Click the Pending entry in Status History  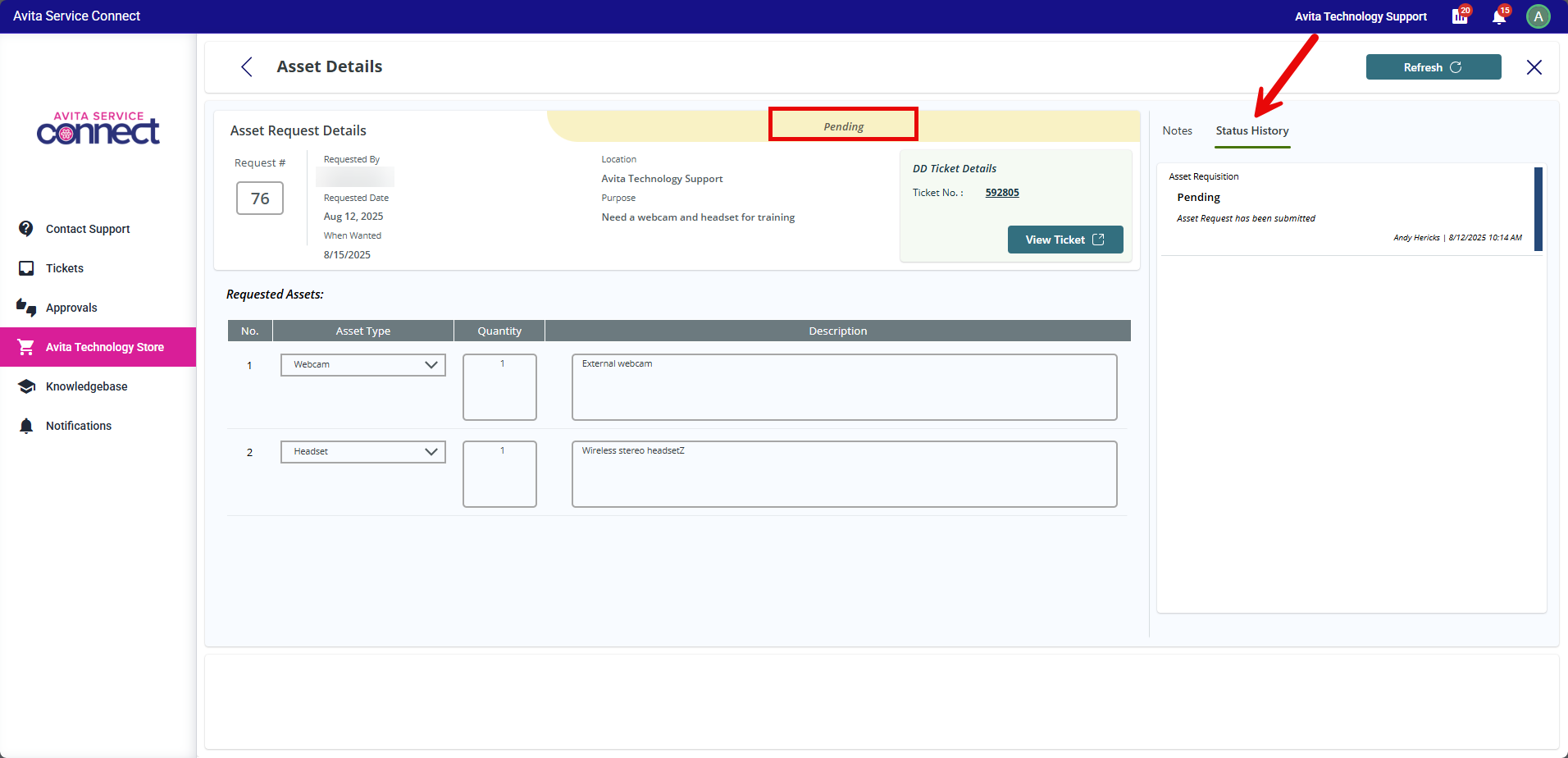(x=1198, y=198)
